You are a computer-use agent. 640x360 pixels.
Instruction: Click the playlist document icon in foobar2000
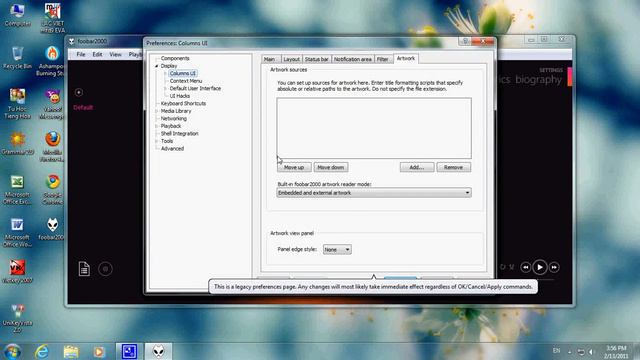84,269
